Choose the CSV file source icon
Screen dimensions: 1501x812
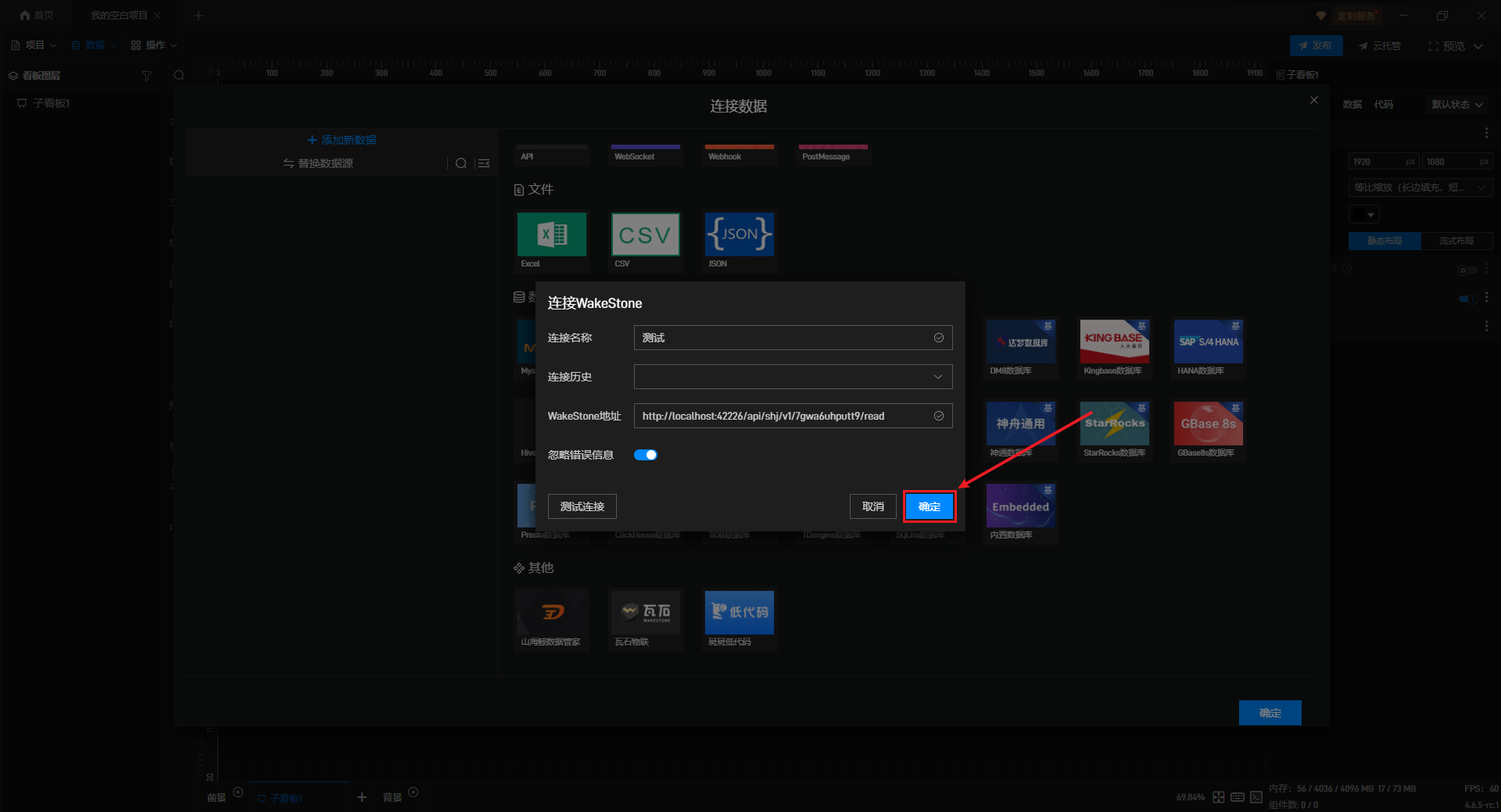coord(645,234)
